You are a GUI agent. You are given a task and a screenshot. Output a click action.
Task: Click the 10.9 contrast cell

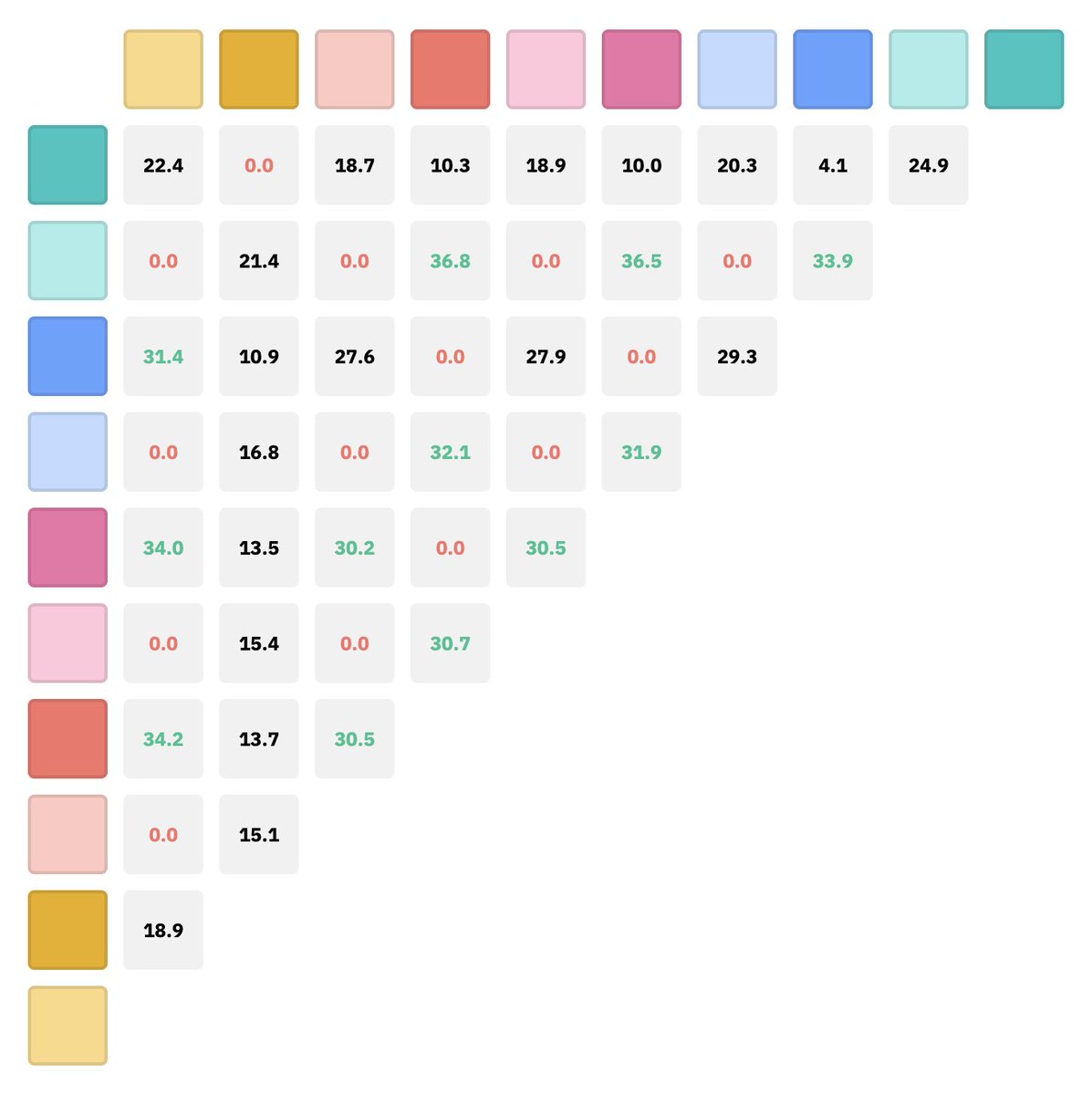[x=259, y=357]
